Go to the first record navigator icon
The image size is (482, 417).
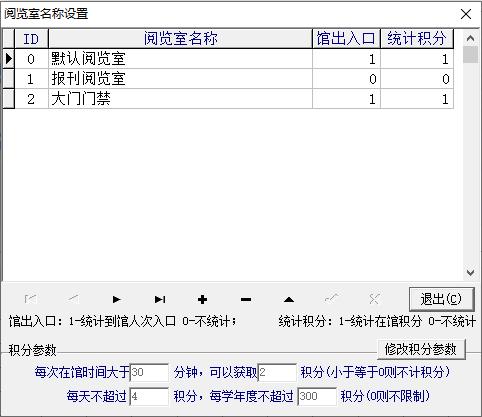[31, 299]
